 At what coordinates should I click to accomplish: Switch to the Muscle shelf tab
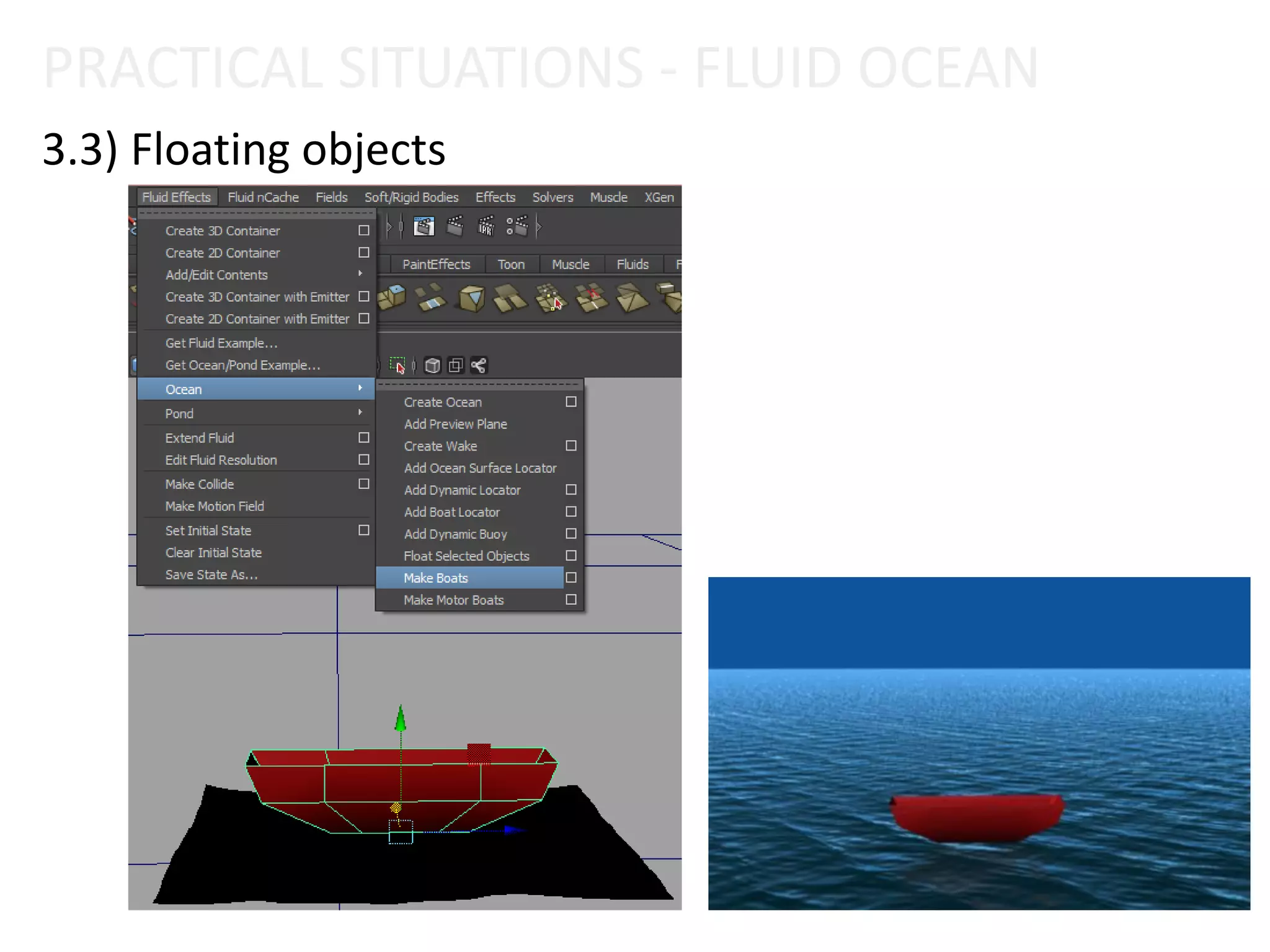pos(571,265)
